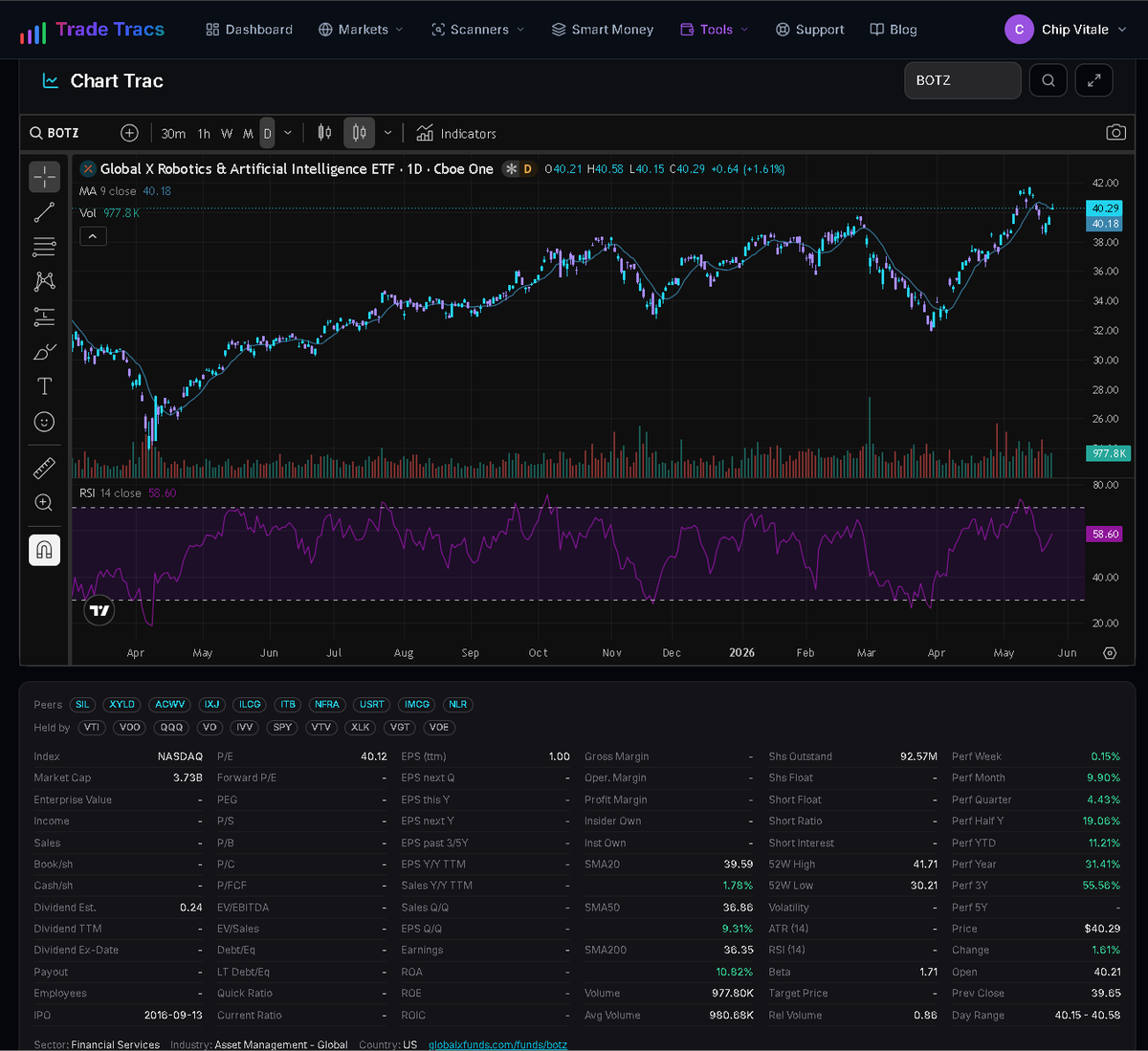The height and width of the screenshot is (1051, 1148).
Task: Open the Indicators menu
Action: [x=456, y=134]
